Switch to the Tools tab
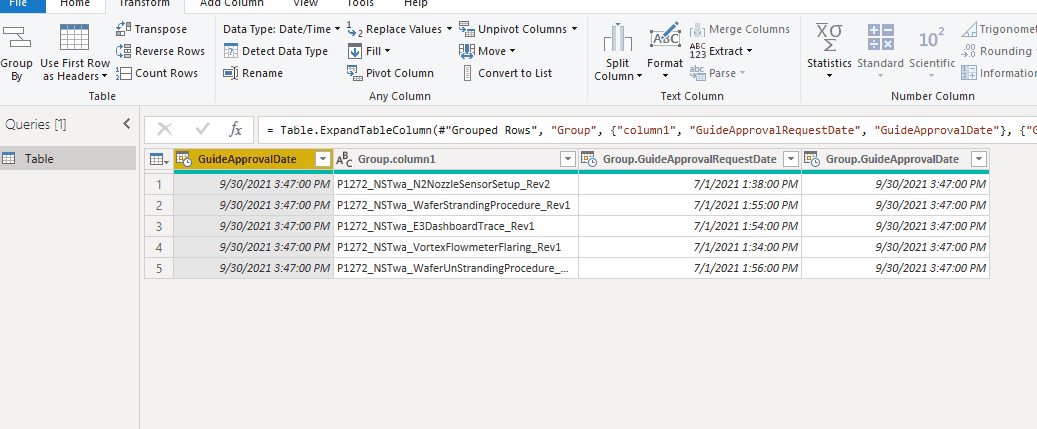The height and width of the screenshot is (429, 1037). coord(360,4)
